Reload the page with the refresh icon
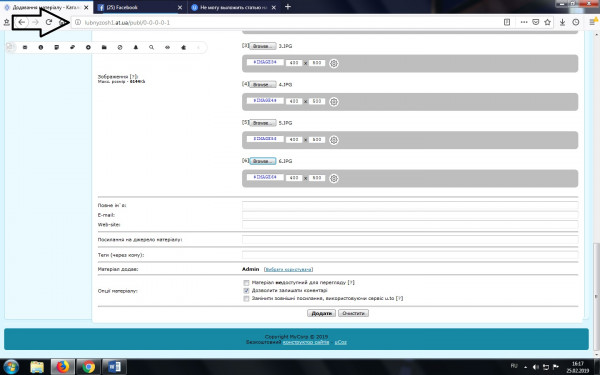The height and width of the screenshot is (375, 600). [x=49, y=22]
